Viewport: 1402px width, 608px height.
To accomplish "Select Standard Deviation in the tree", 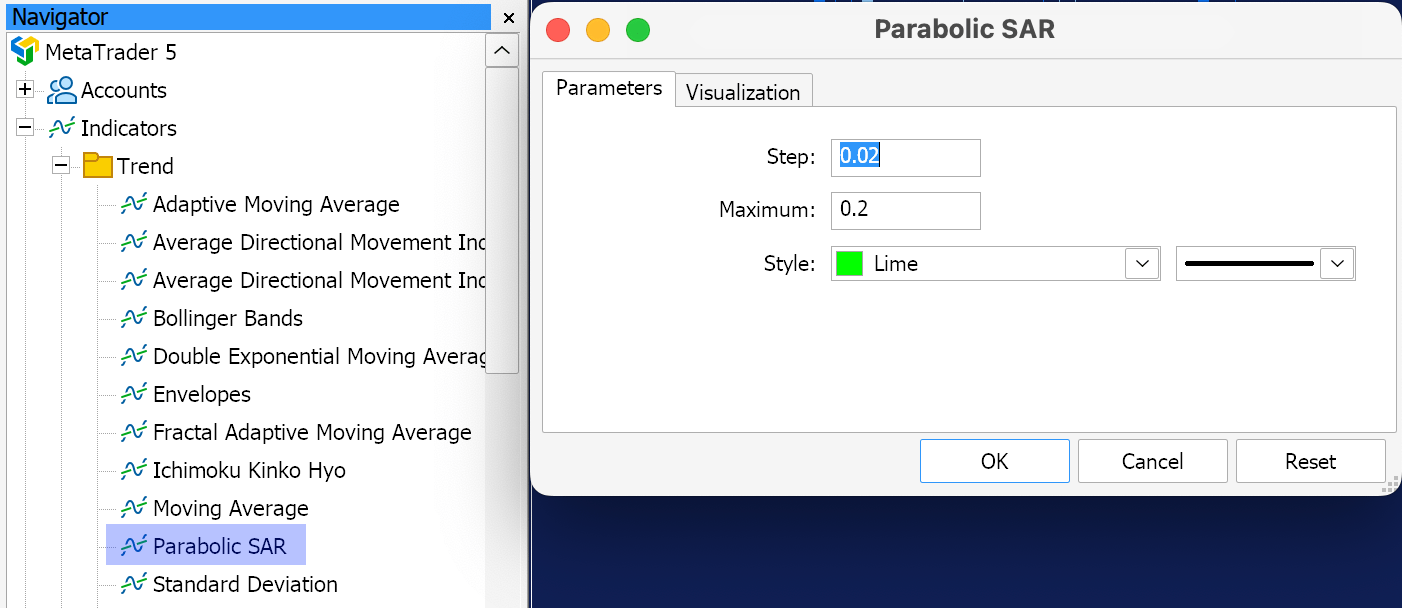I will [x=245, y=584].
